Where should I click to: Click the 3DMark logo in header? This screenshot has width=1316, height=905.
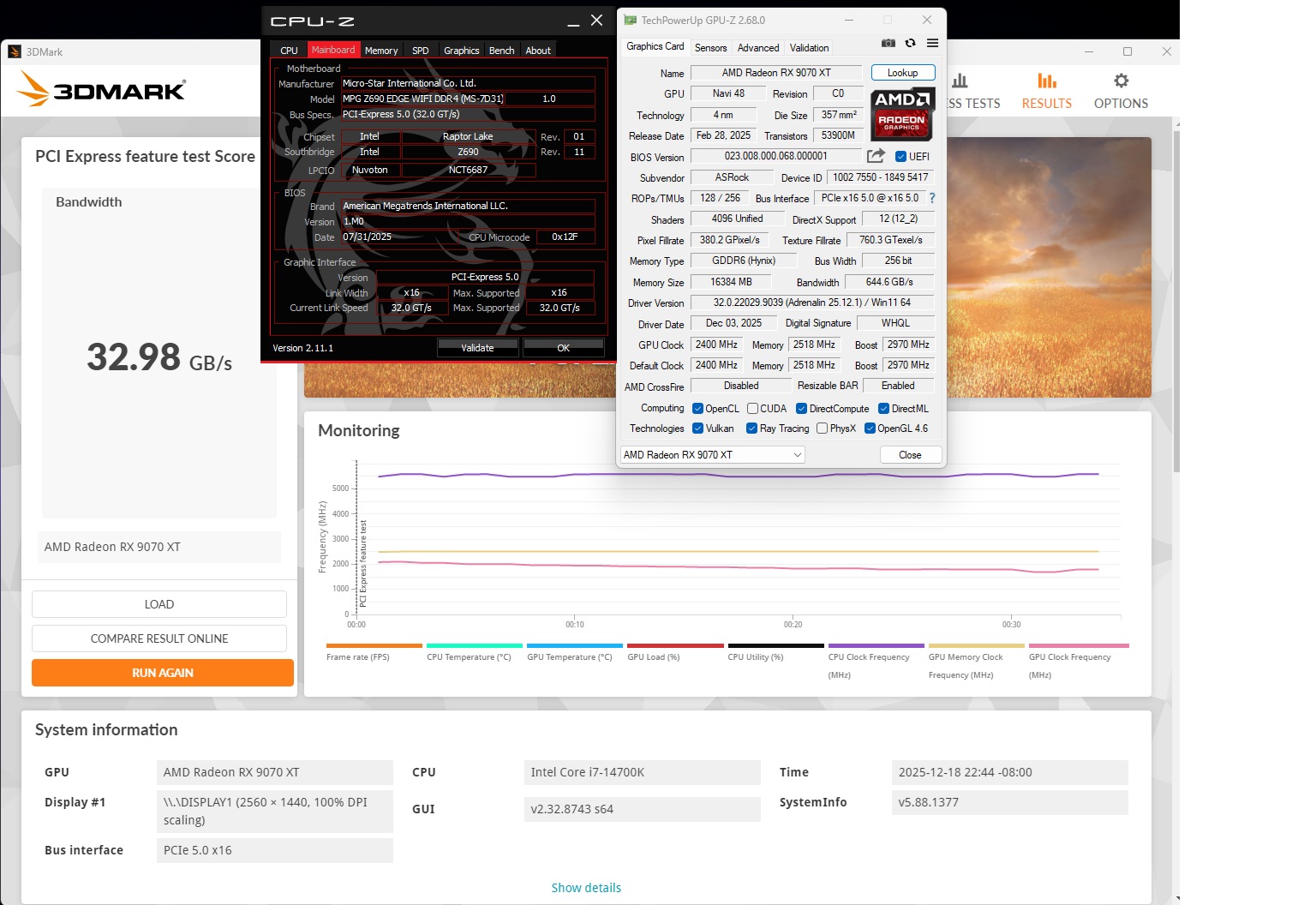pyautogui.click(x=102, y=88)
